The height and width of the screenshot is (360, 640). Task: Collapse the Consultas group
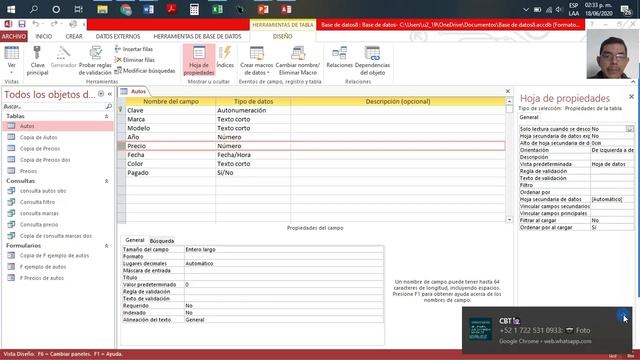click(107, 181)
